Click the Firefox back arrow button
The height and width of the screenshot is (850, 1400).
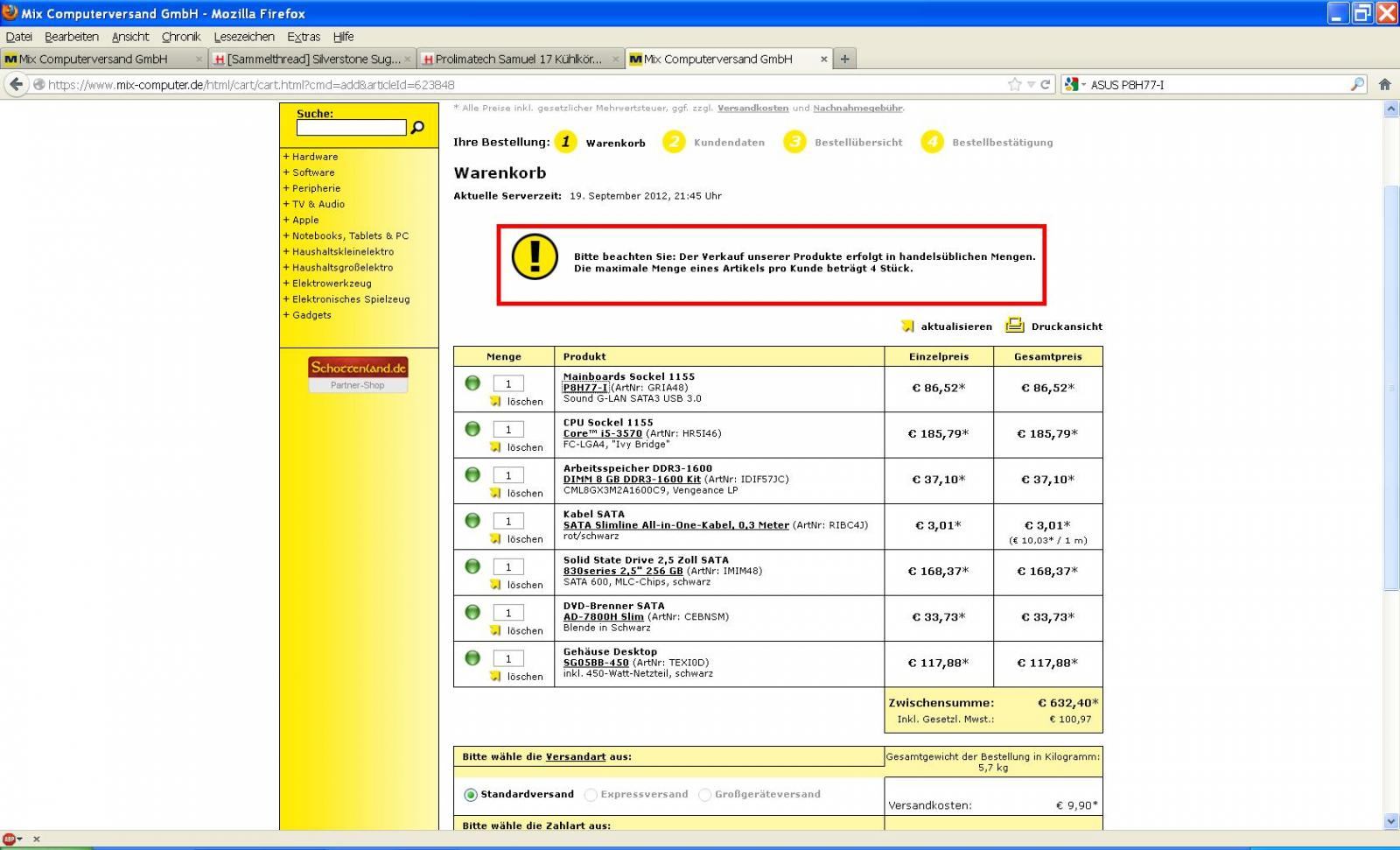pyautogui.click(x=16, y=84)
